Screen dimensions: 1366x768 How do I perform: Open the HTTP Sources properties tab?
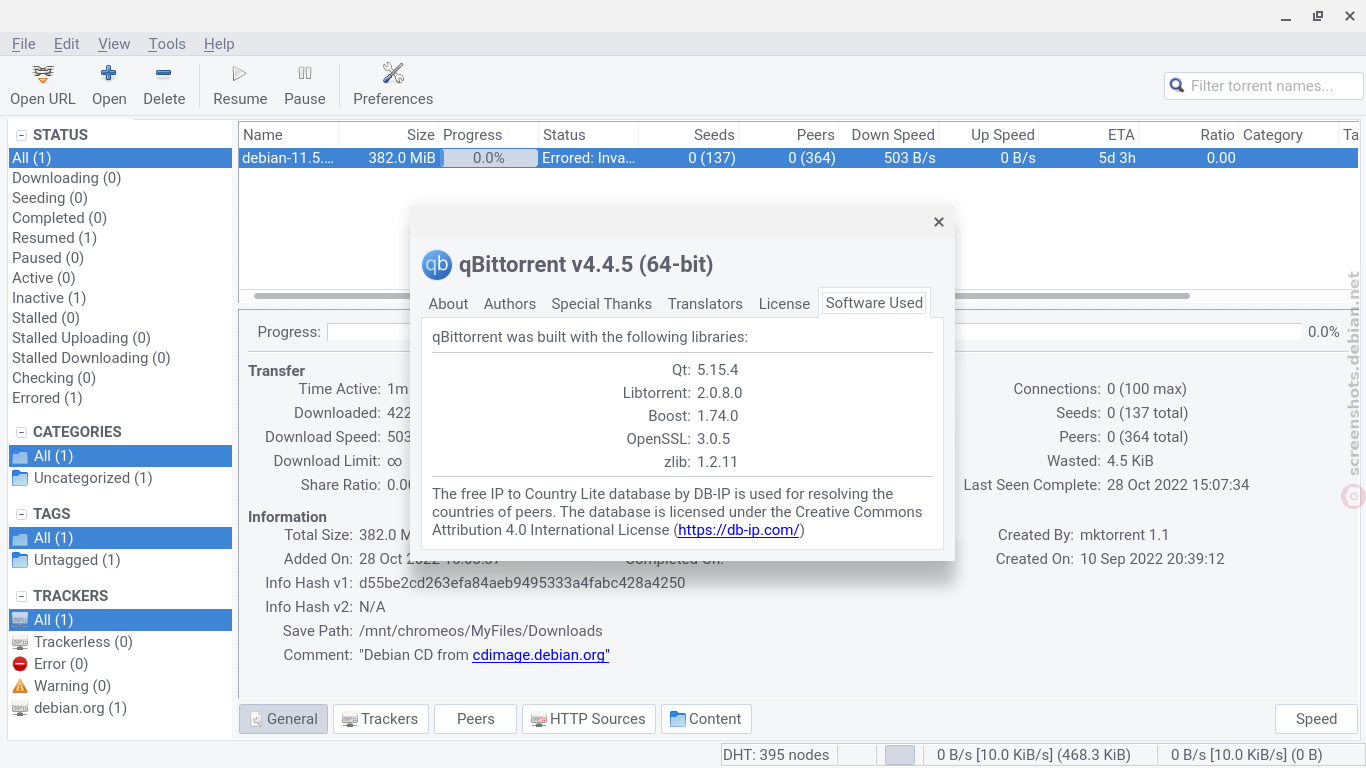(x=588, y=719)
